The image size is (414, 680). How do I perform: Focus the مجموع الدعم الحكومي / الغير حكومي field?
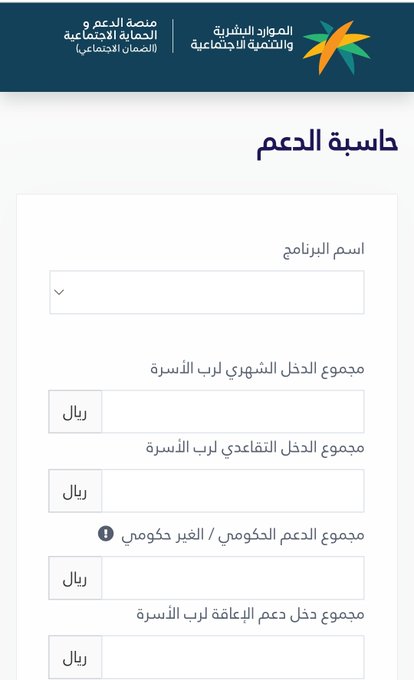pos(233,578)
